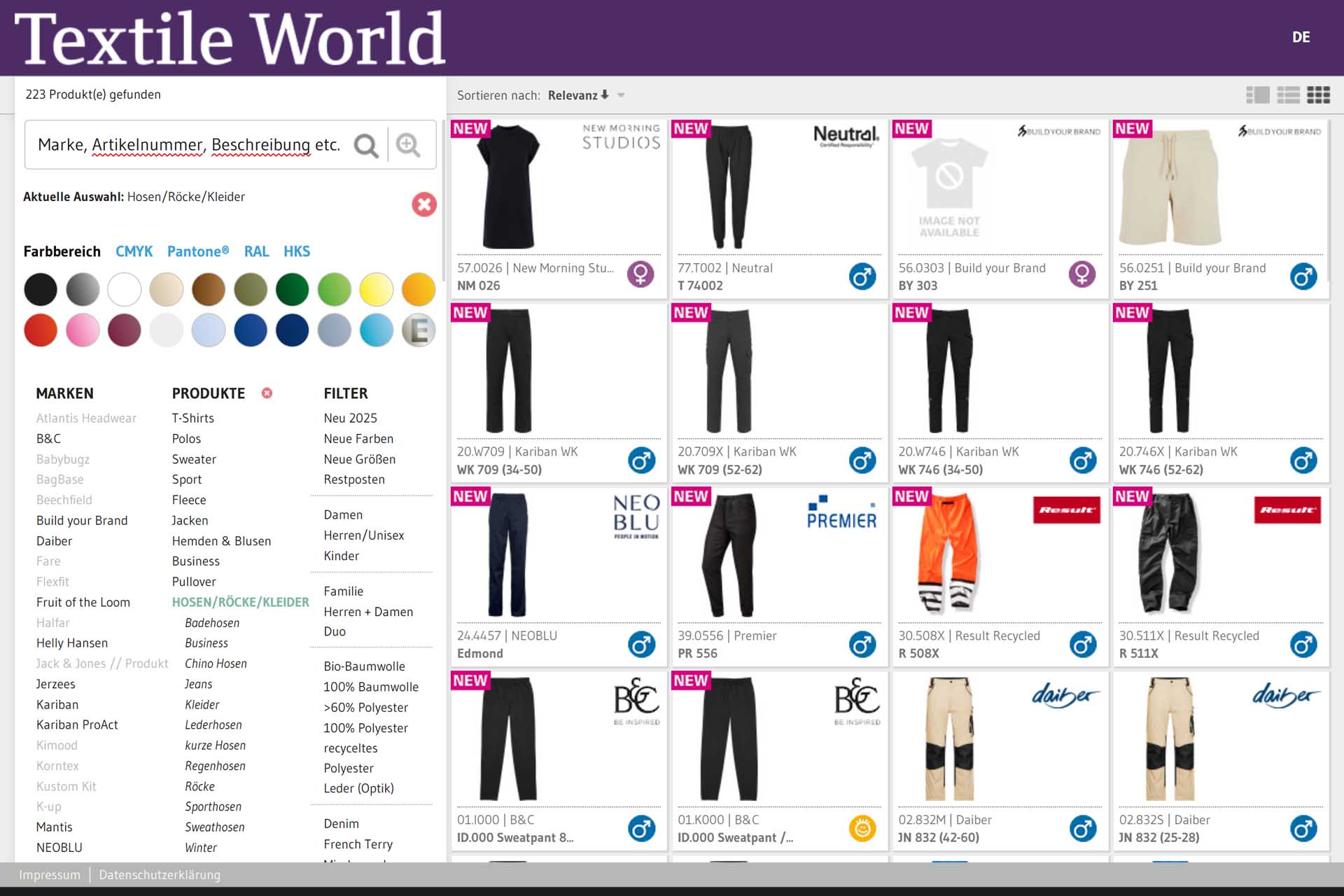Collapse the HOSEN/RÖCKE/KLEIDER category

pos(240,603)
